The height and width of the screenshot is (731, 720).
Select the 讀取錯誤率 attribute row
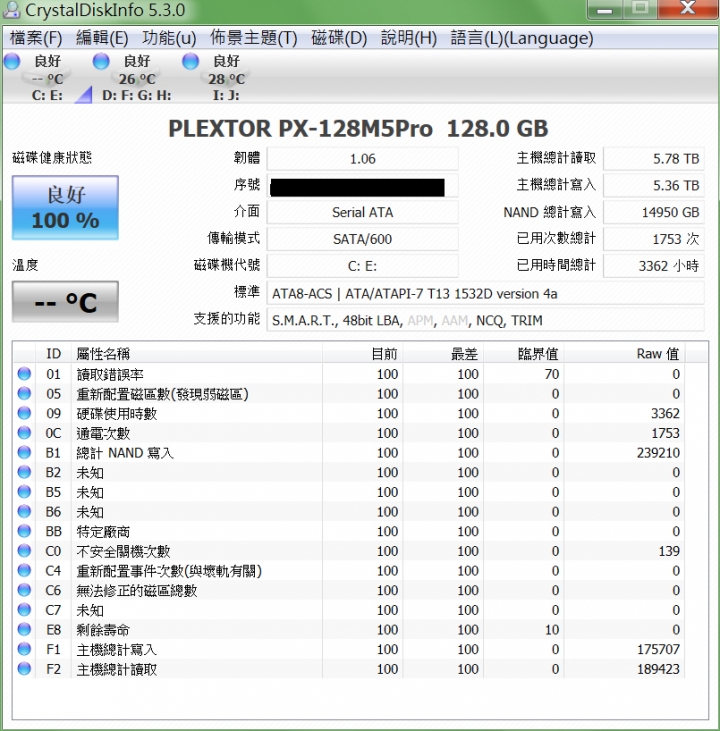tap(349, 374)
